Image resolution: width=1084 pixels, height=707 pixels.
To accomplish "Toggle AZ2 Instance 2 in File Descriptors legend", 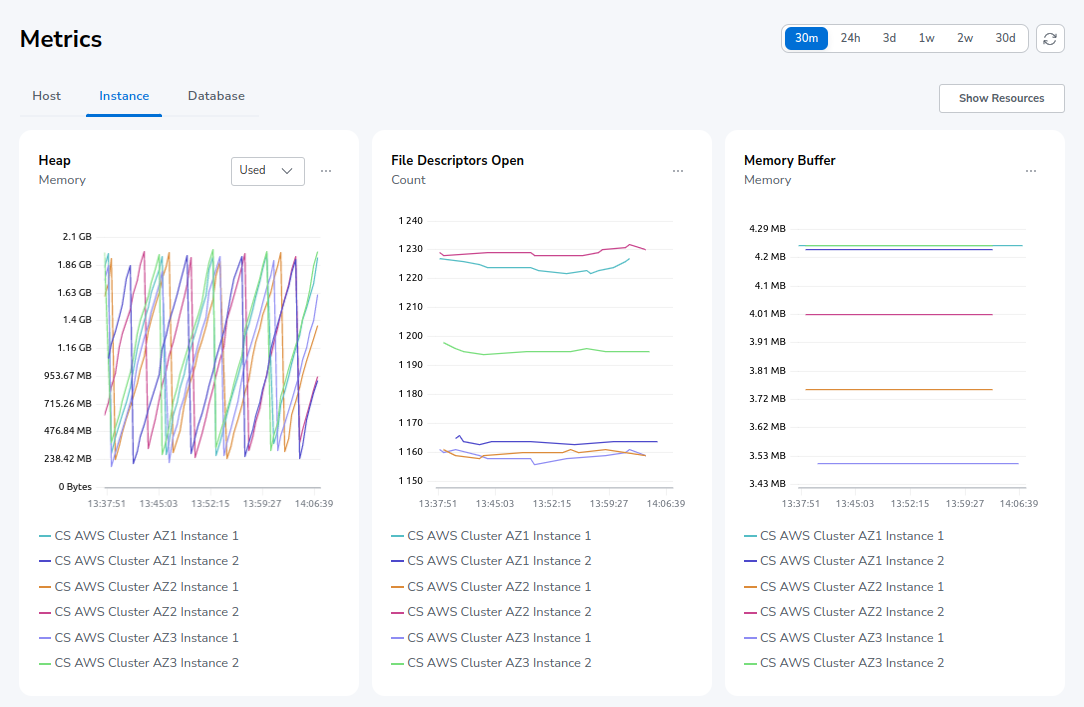I will coord(499,612).
